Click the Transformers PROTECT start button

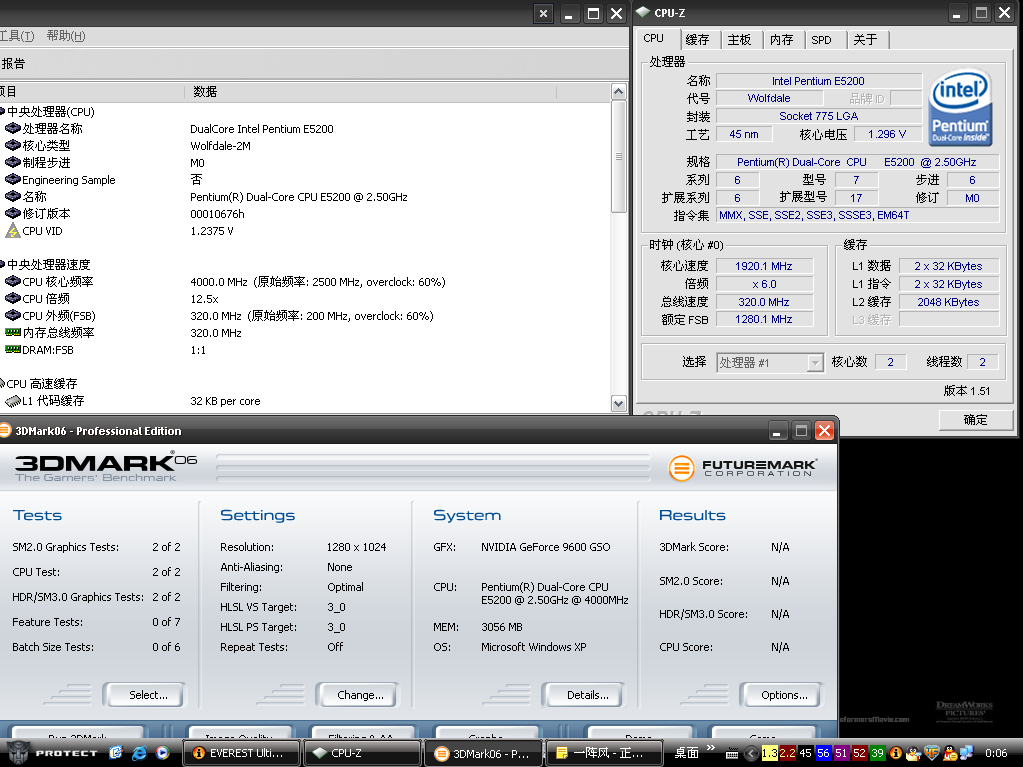pyautogui.click(x=51, y=753)
